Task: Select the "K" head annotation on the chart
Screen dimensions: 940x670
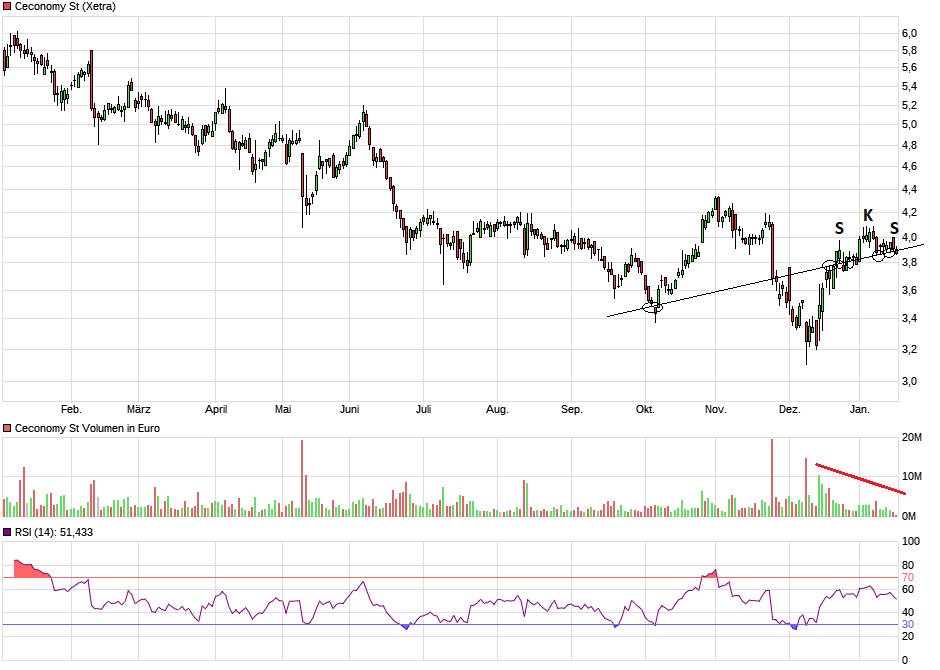Action: [x=868, y=215]
